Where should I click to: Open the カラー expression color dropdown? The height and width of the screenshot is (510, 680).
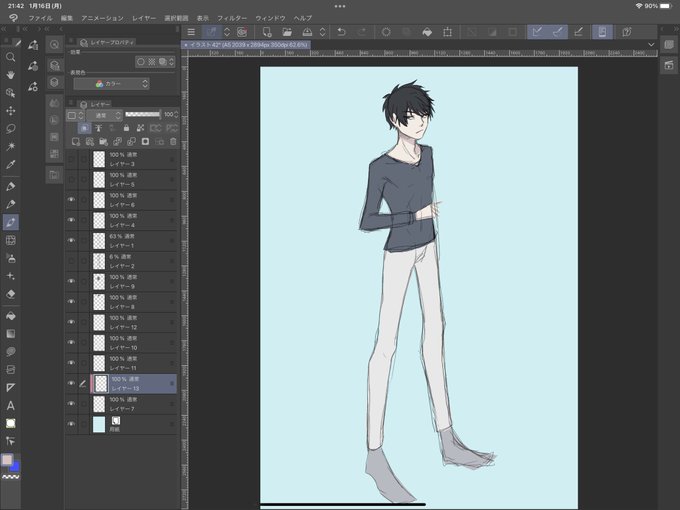[111, 84]
